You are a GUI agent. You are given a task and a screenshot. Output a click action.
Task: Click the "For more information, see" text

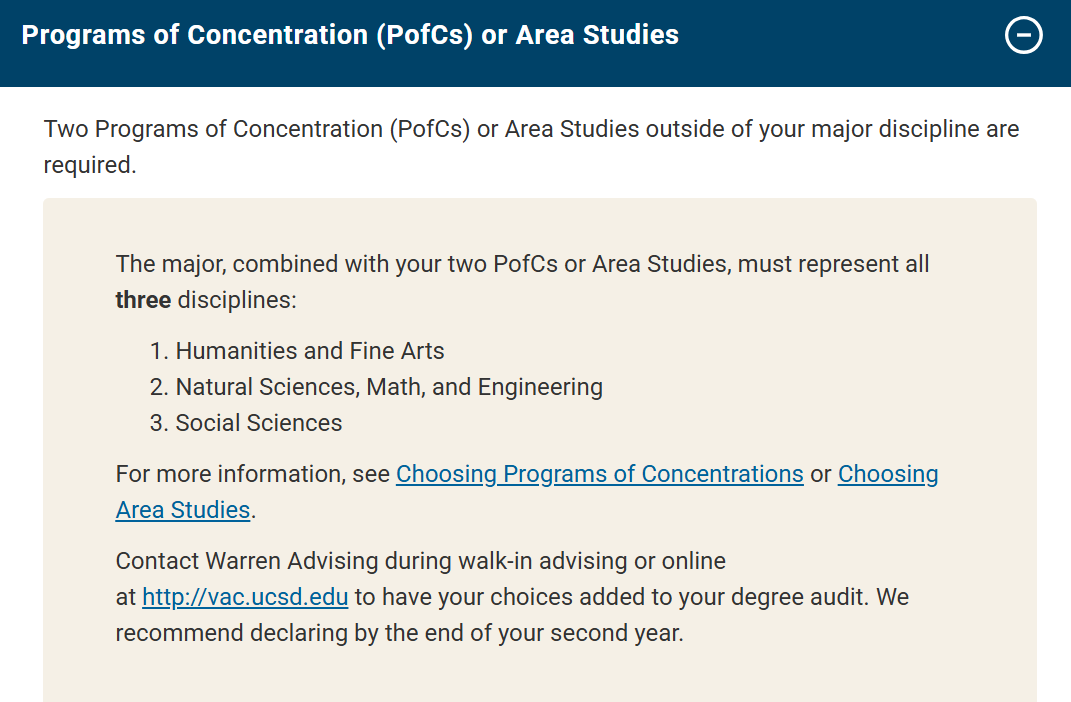[252, 474]
